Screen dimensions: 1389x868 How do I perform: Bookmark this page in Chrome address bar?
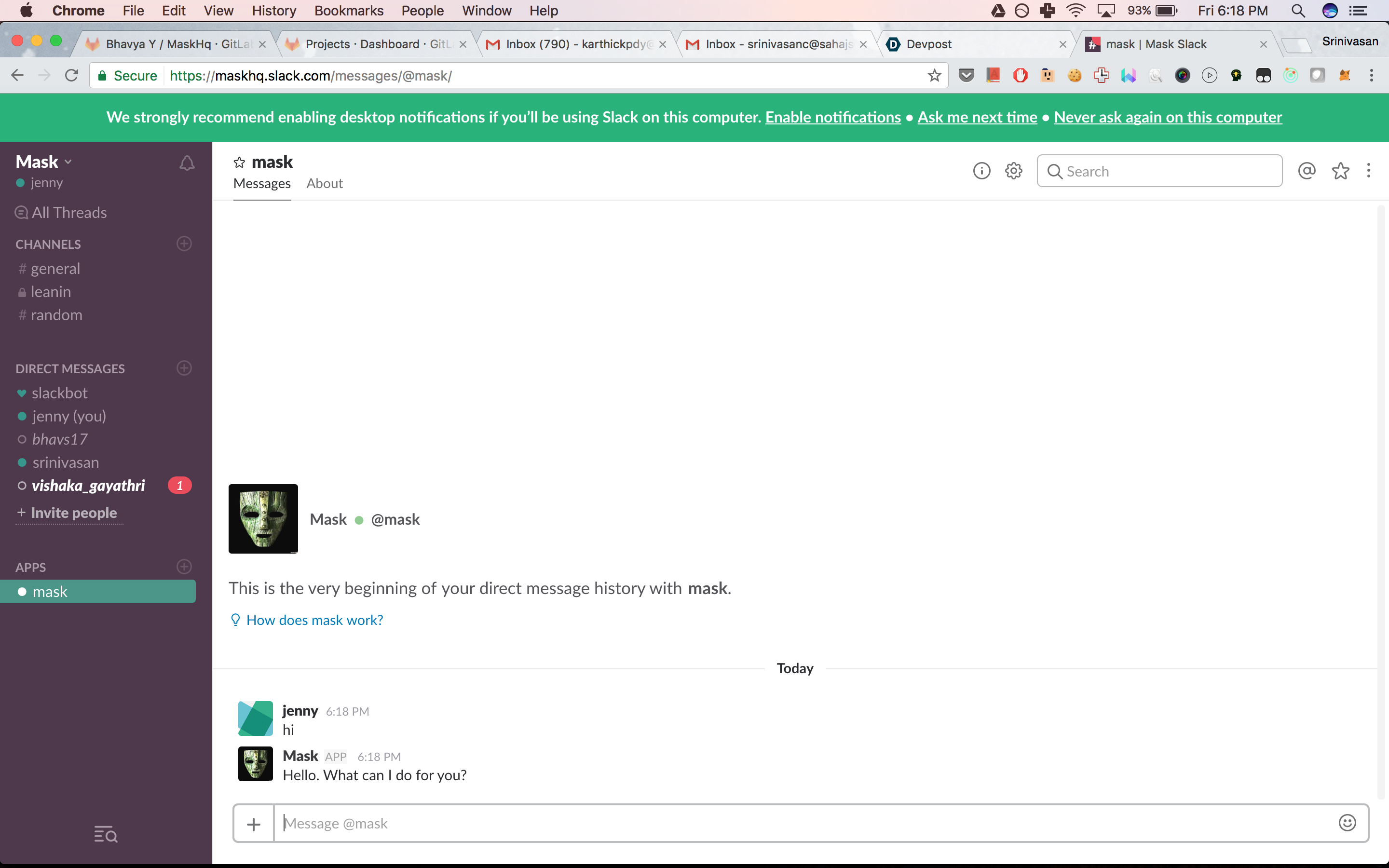point(934,75)
